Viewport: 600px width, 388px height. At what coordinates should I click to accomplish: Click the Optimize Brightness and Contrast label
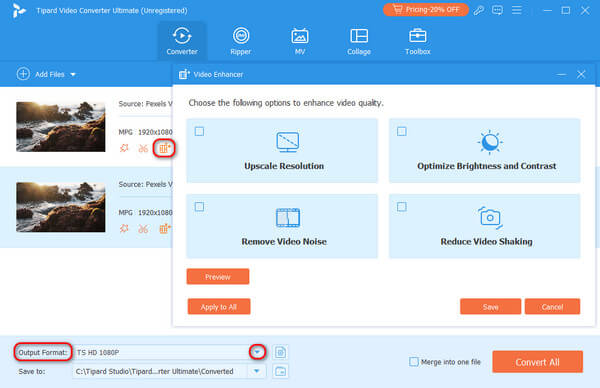486,166
